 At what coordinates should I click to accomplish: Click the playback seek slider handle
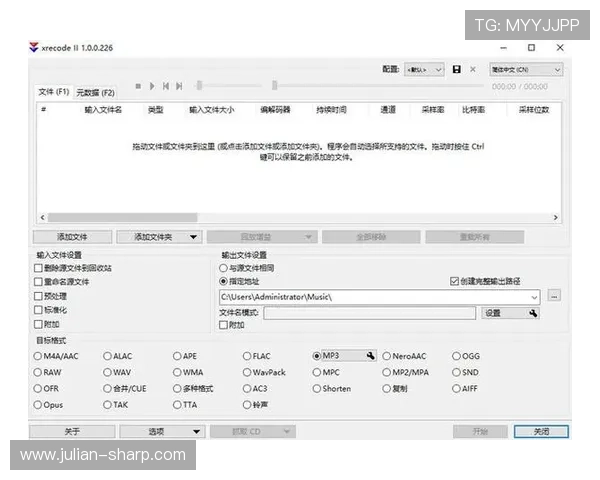pos(274,85)
